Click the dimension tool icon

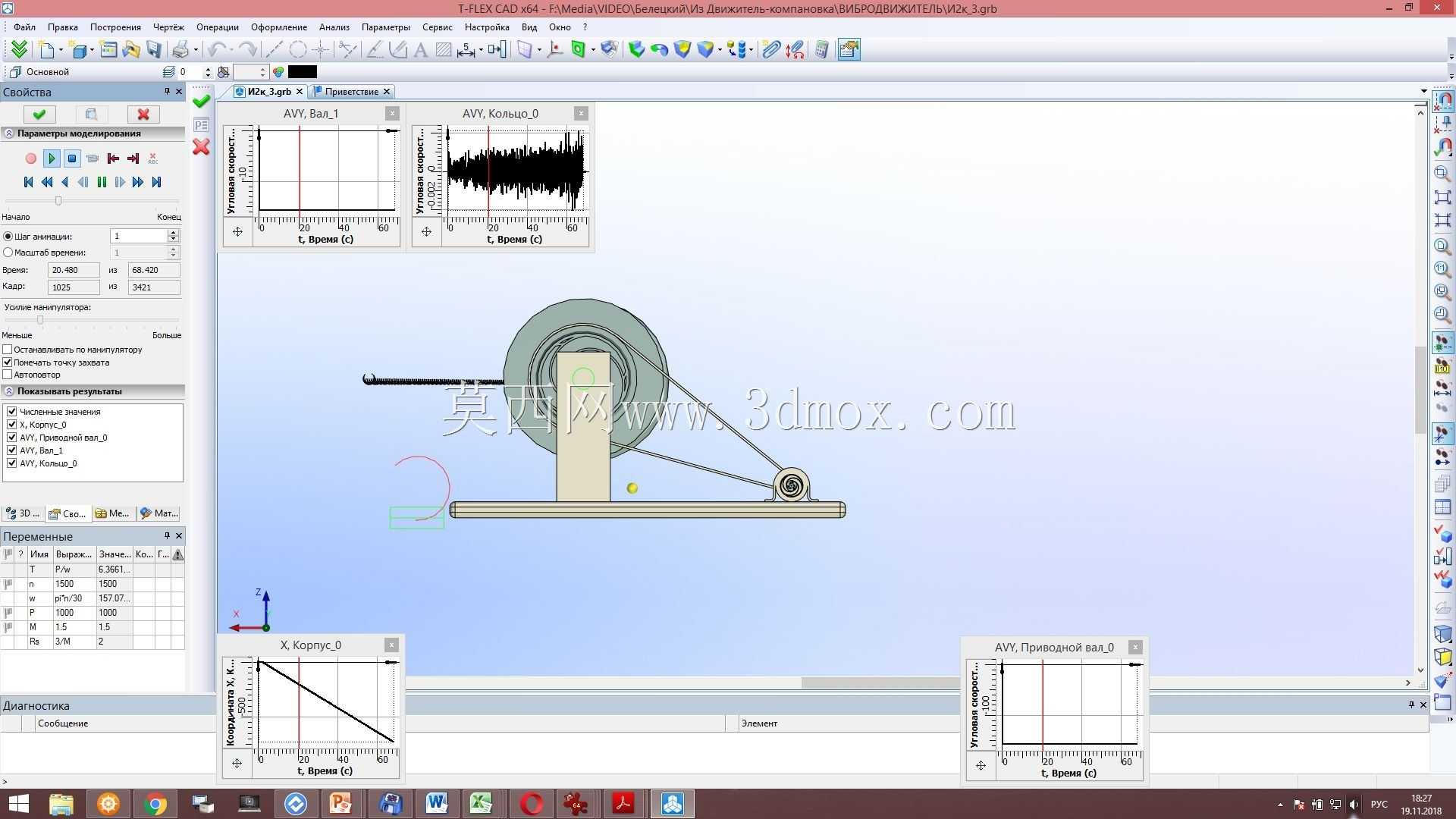point(466,50)
